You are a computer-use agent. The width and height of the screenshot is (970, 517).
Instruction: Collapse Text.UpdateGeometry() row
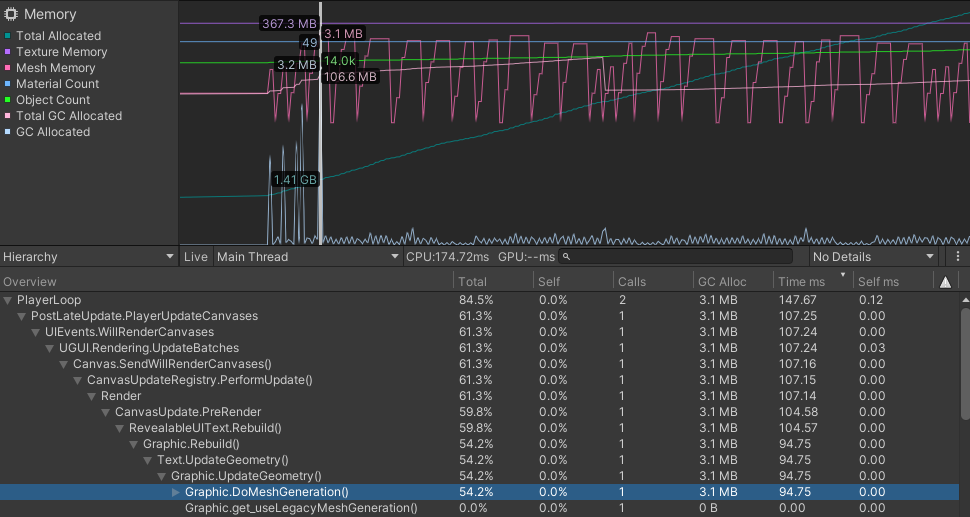[148, 460]
